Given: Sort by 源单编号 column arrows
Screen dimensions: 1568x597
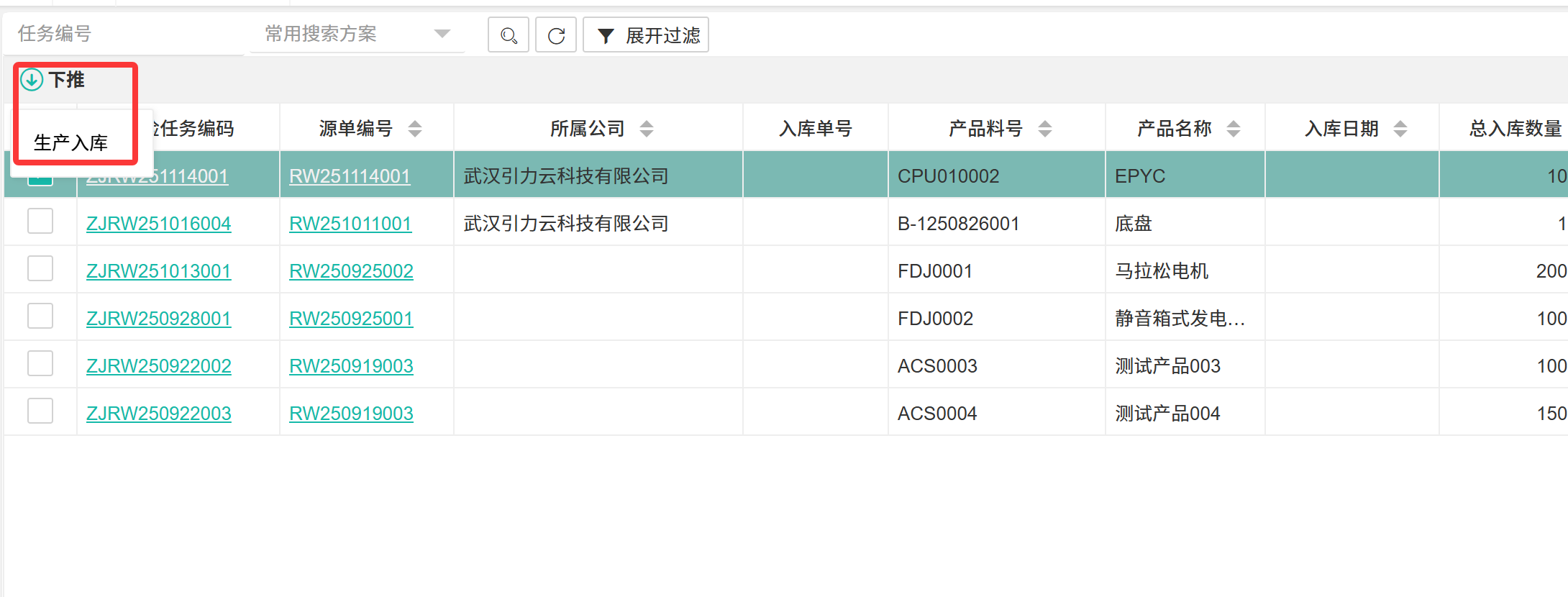Looking at the screenshot, I should [x=415, y=129].
